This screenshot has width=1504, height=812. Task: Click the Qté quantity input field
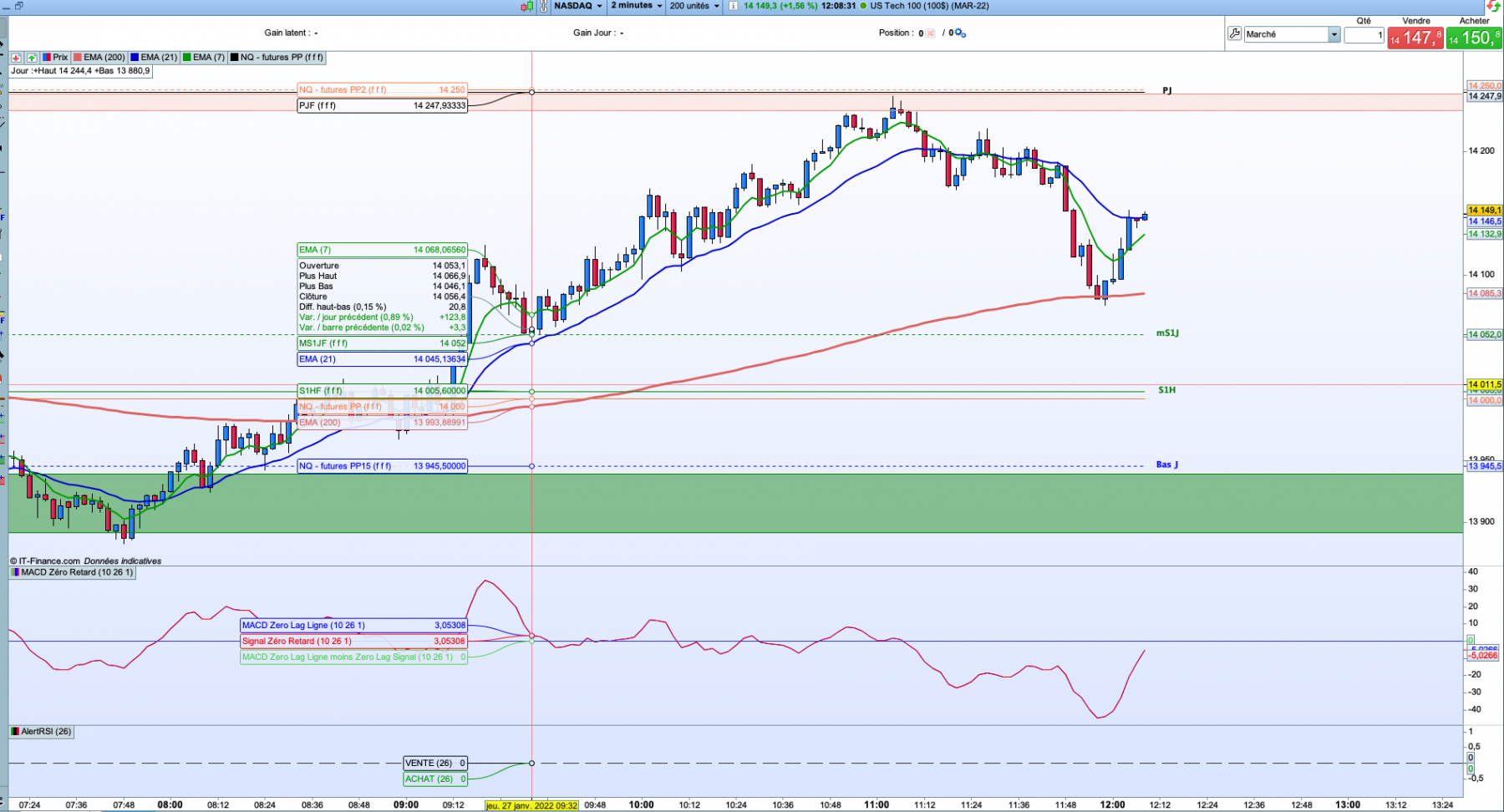(1364, 35)
